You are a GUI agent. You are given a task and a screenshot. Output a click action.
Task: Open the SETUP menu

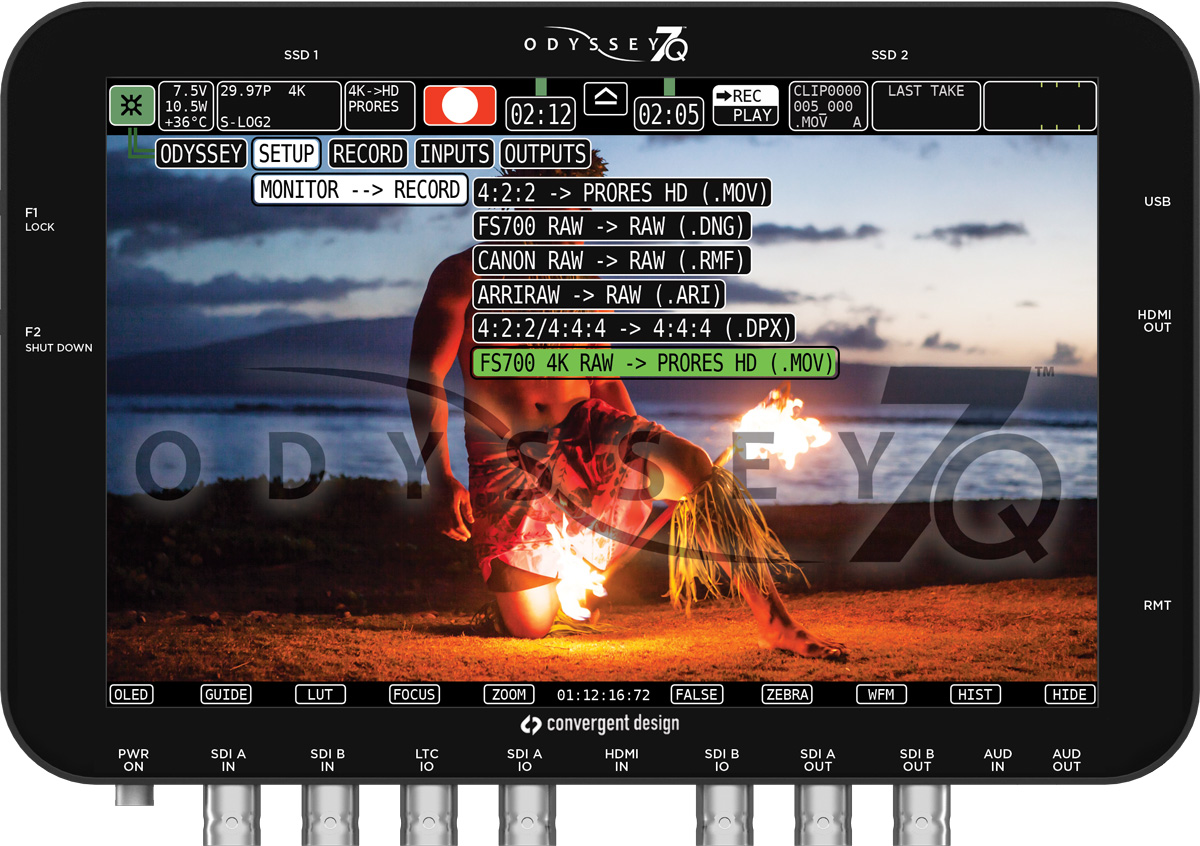(x=286, y=154)
